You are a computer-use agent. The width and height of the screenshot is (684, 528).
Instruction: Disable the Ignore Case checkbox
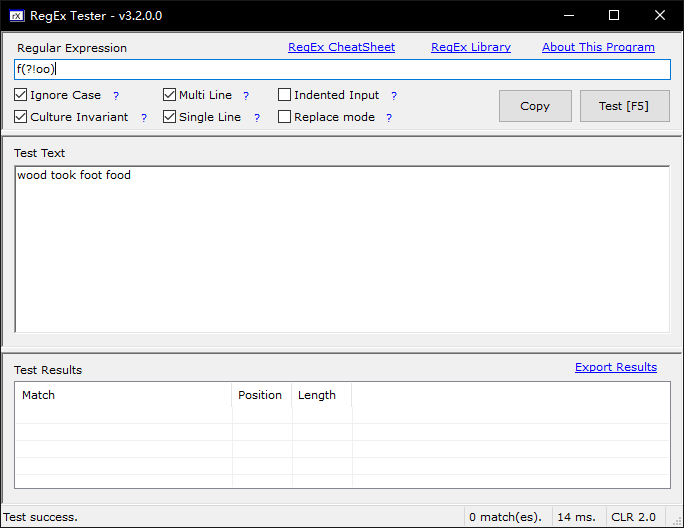pyautogui.click(x=21, y=95)
